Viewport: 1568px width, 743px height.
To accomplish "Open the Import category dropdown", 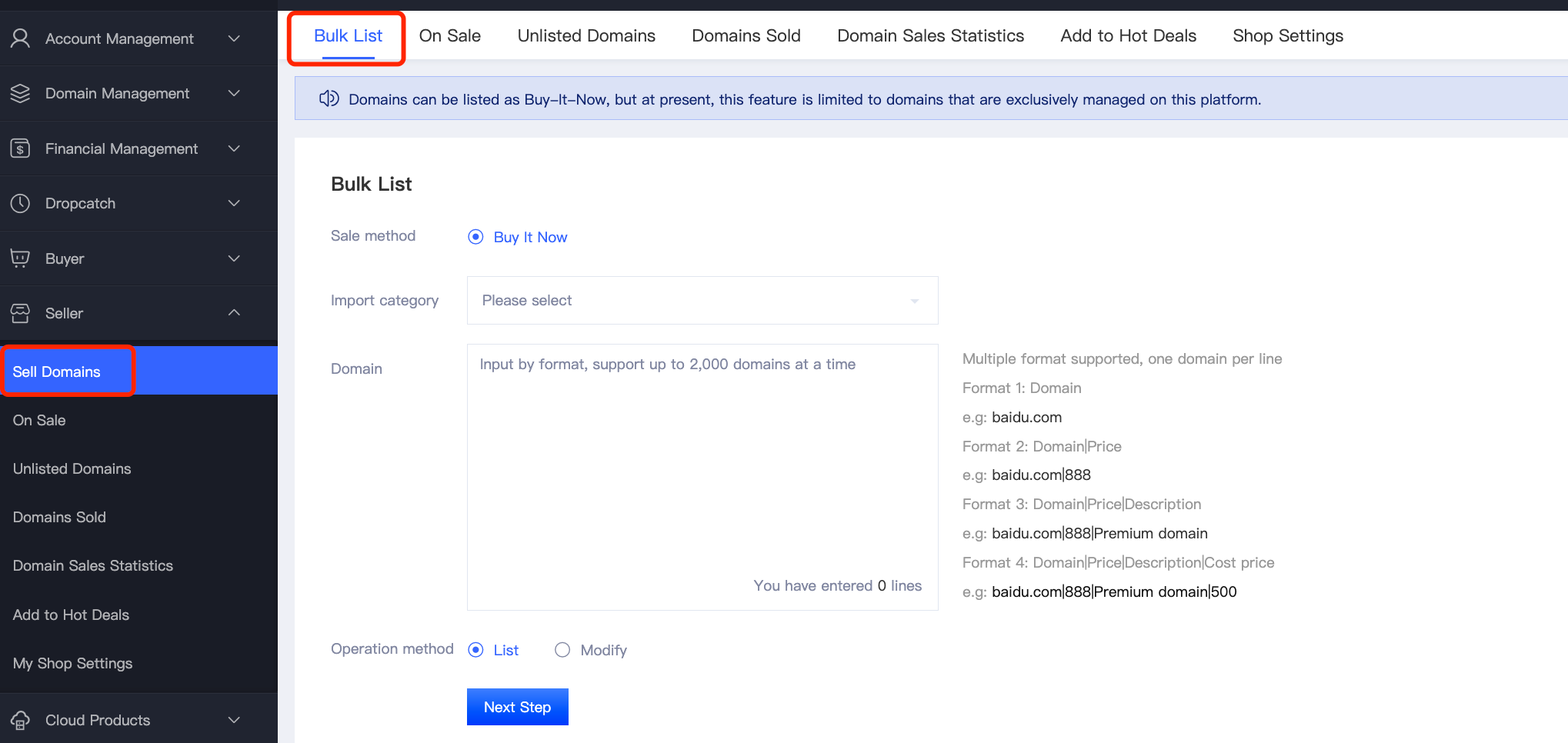I will coord(702,300).
